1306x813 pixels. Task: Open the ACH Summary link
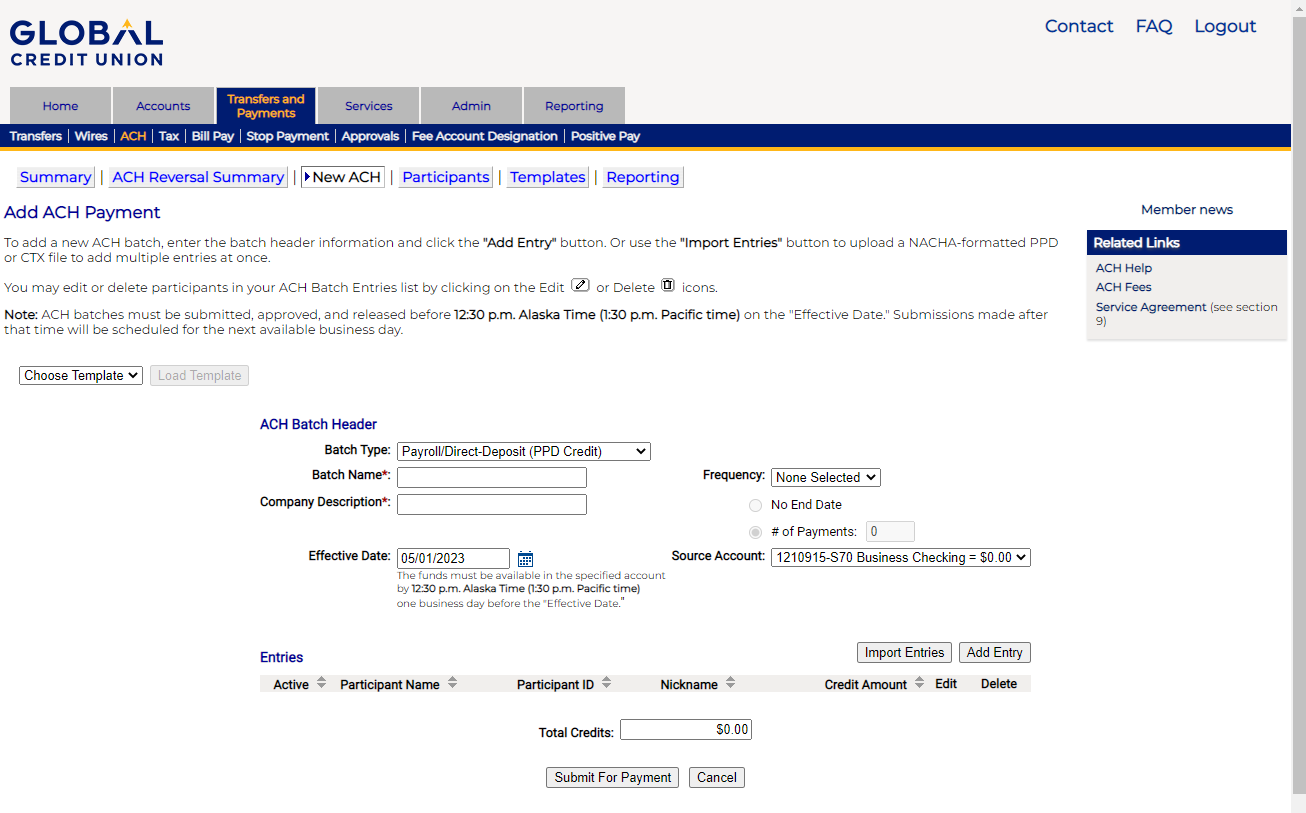coord(55,177)
